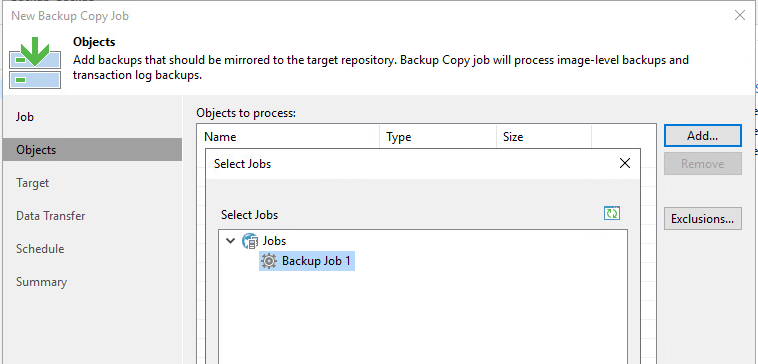Sort by the Size column header
The height and width of the screenshot is (364, 758).
click(x=544, y=137)
